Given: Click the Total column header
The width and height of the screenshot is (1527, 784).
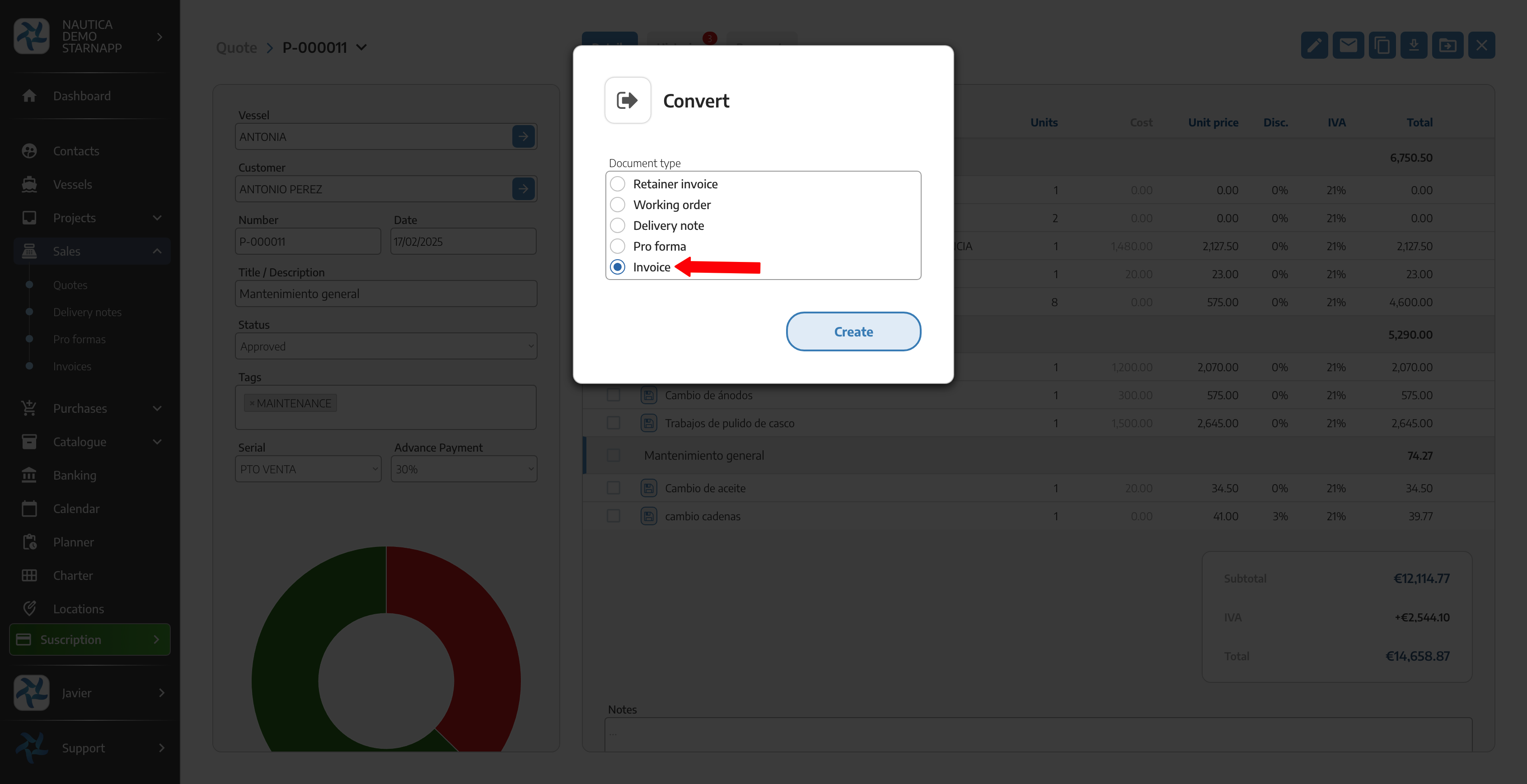Looking at the screenshot, I should 1419,122.
